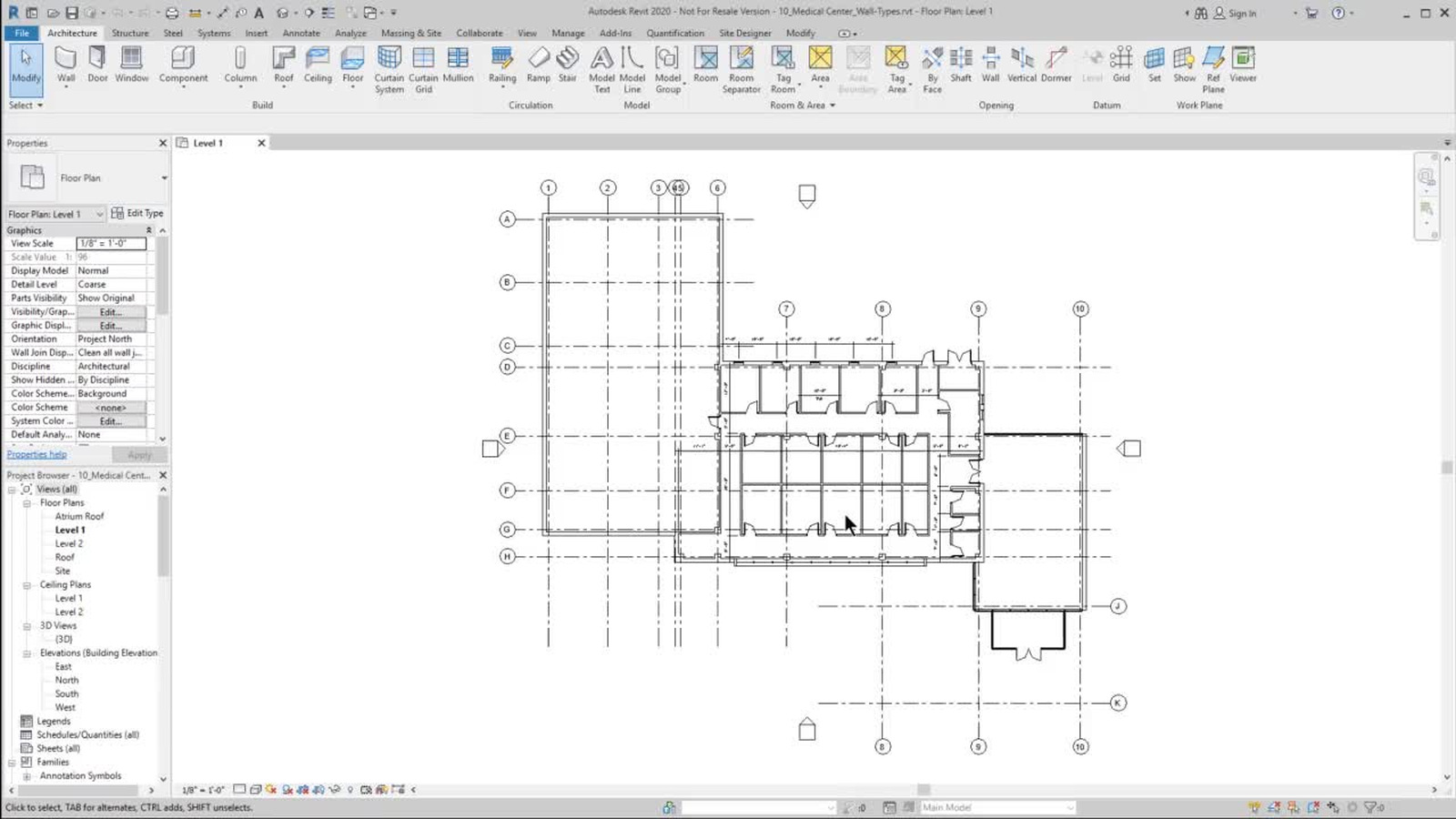Expand the Families tree node

tap(12, 763)
